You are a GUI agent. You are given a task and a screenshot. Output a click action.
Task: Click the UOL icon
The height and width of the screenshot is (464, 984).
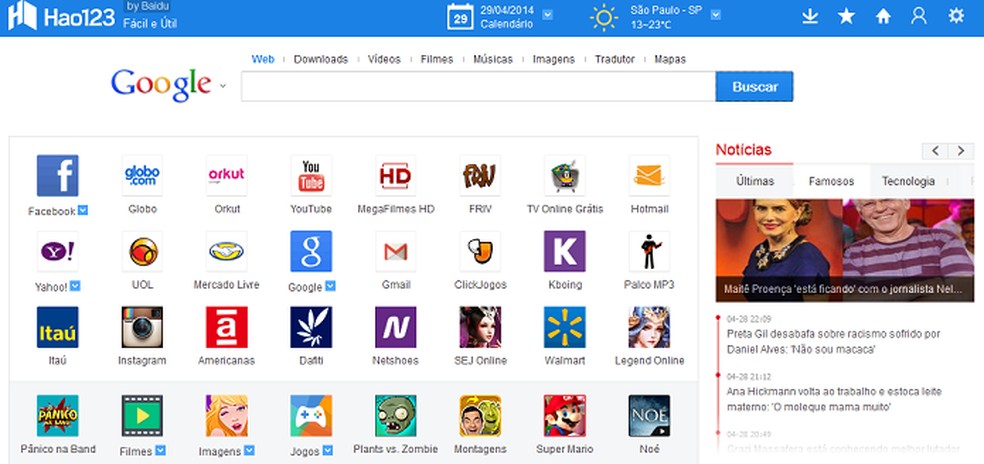pos(142,251)
